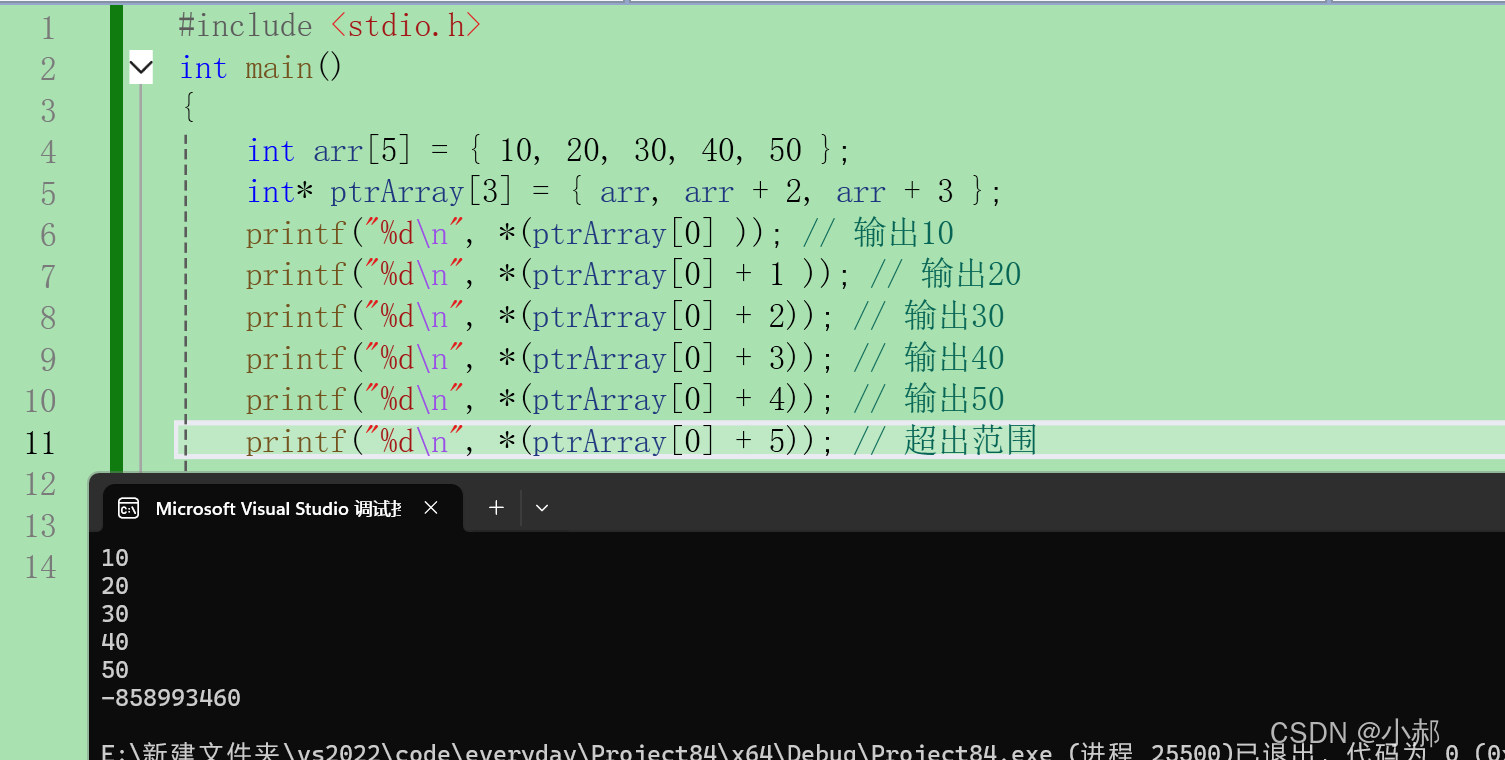Click the 'int main()' declaration
Screen dimensions: 1505x760
point(261,68)
